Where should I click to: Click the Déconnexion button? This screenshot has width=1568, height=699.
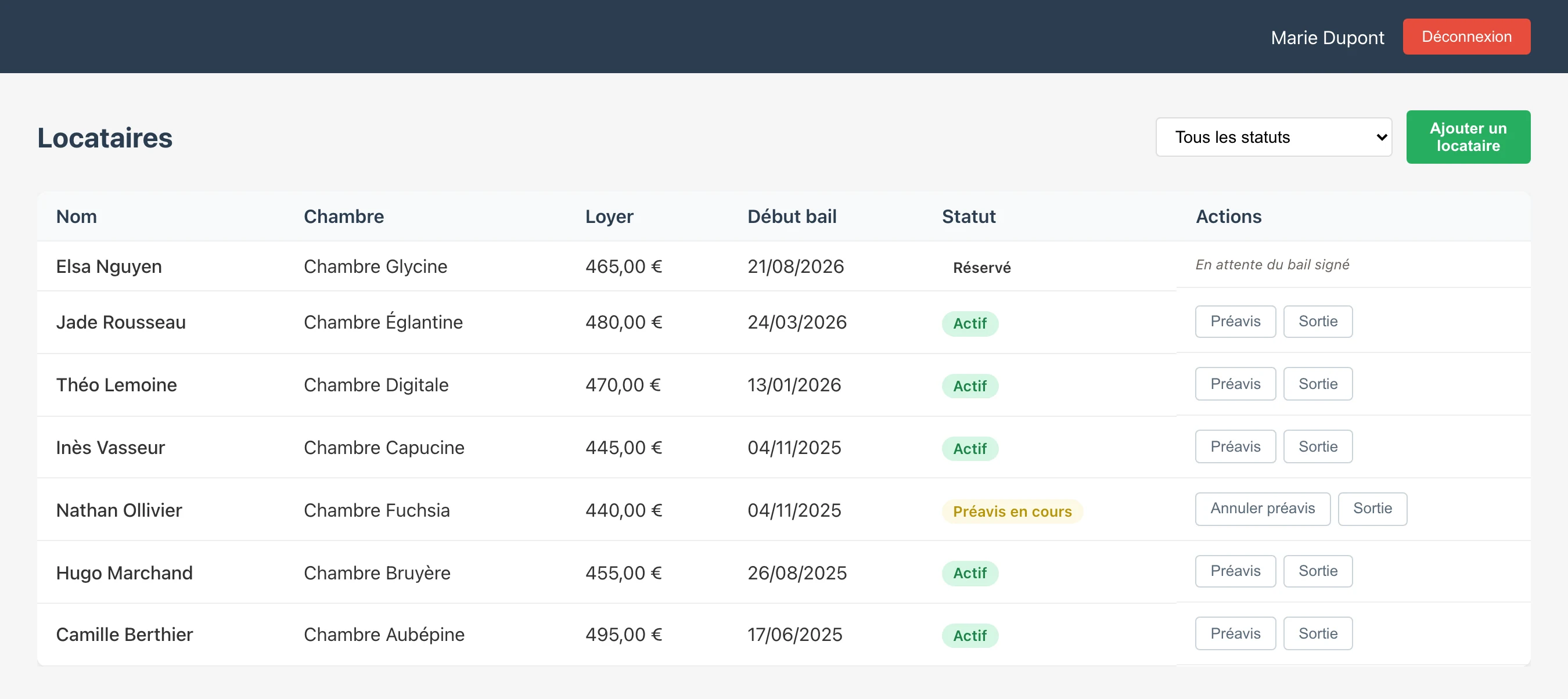pos(1466,37)
